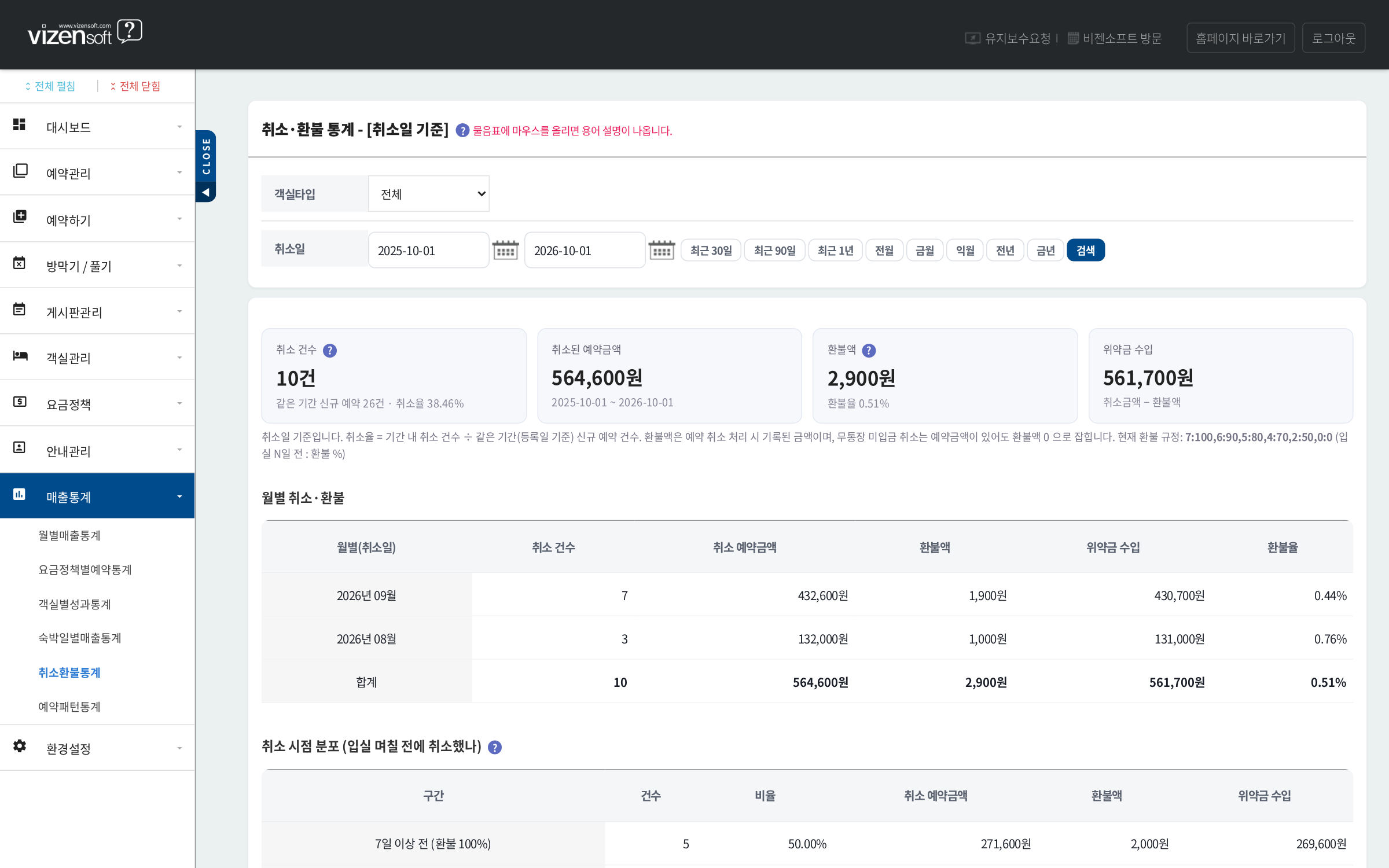Click the 비젠소프트 방문 building icon
The image size is (1389, 868).
pos(1073,38)
